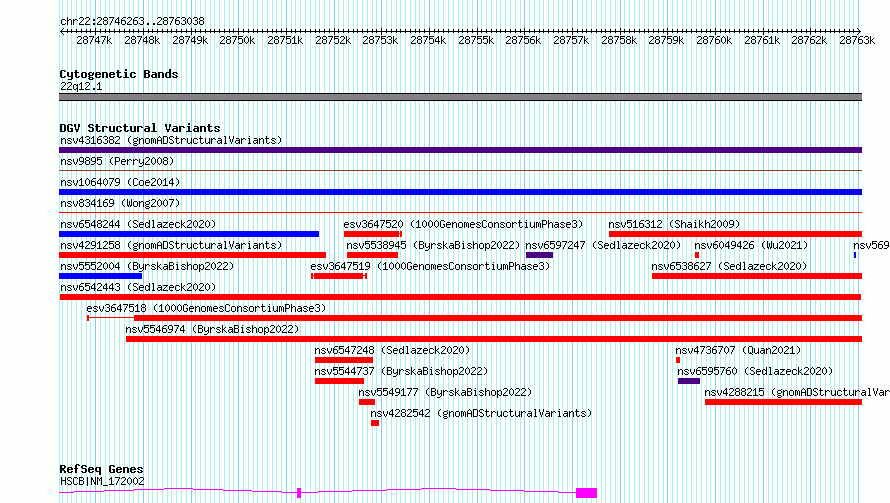This screenshot has height=503, width=890.
Task: Select the nsv6538627 red bar
Action: coord(757,276)
